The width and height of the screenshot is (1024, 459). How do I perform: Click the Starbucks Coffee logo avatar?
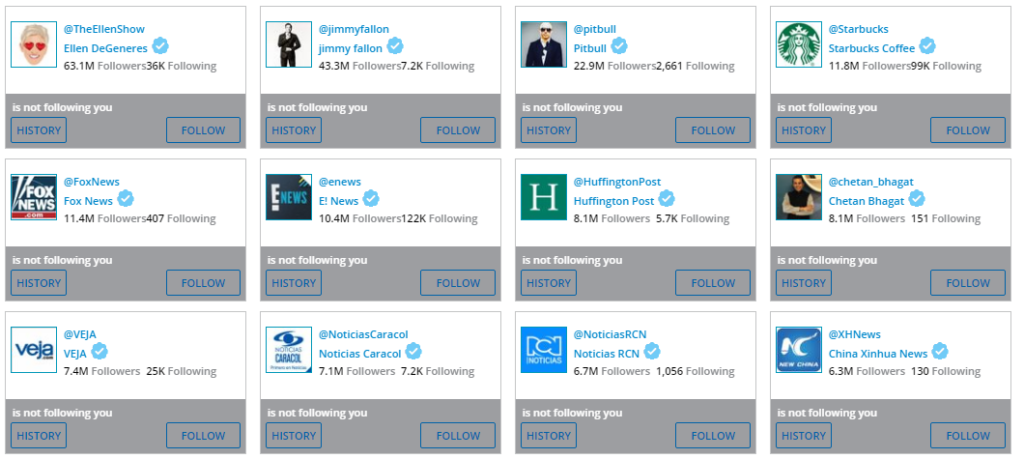point(799,45)
